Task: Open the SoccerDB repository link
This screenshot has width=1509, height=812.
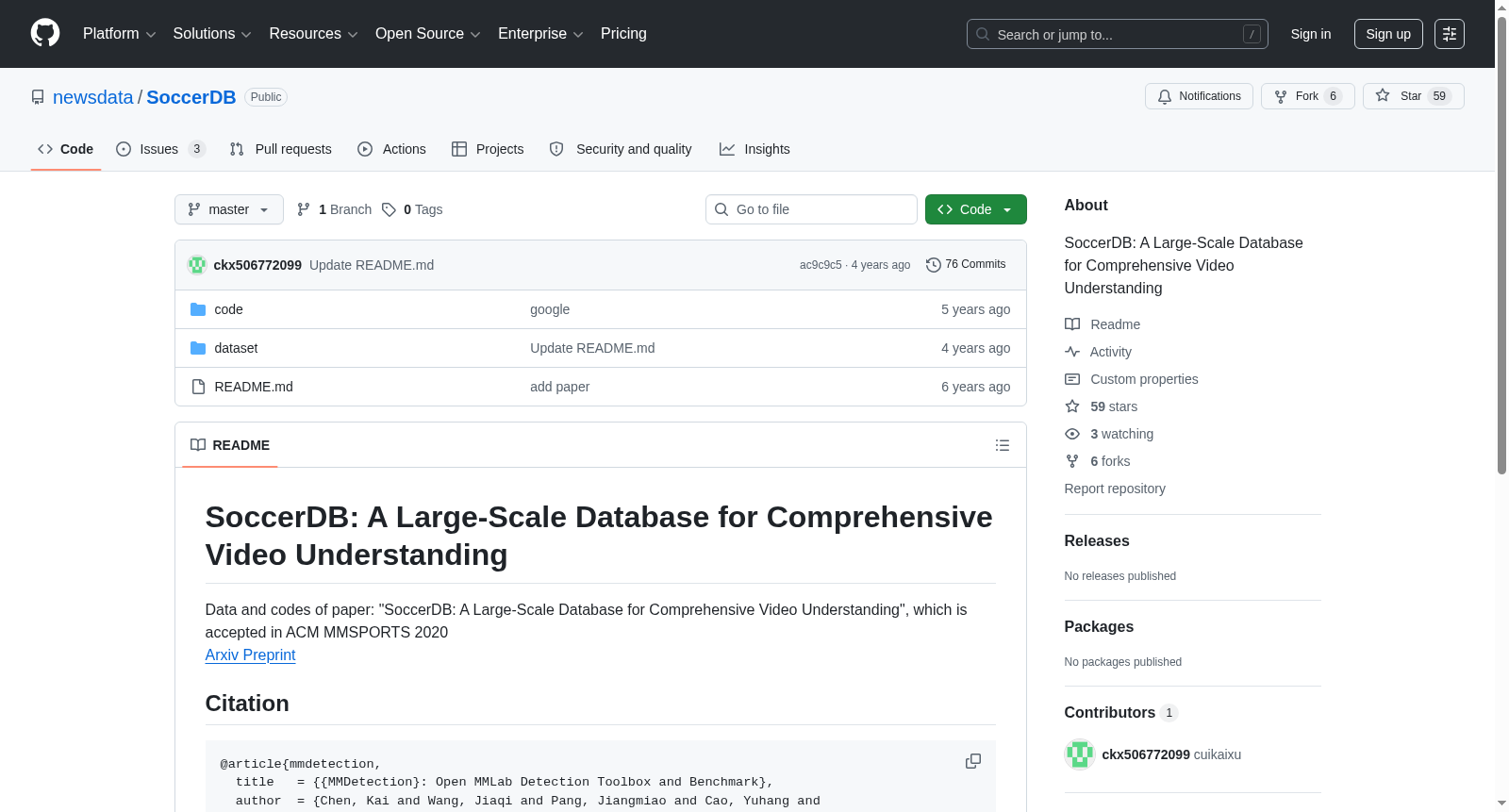Action: click(x=191, y=97)
